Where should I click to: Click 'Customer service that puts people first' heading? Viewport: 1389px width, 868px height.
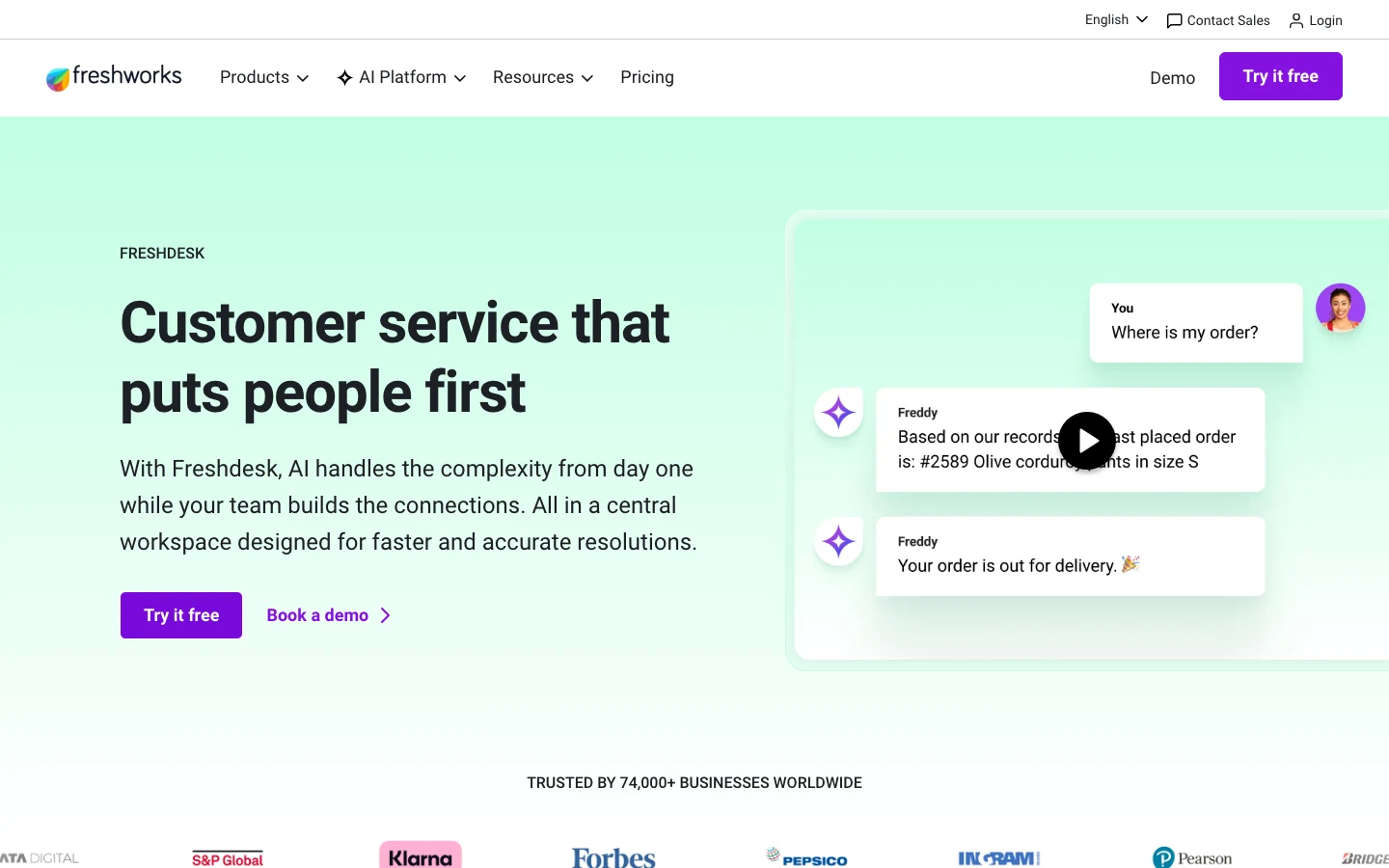[x=395, y=357]
